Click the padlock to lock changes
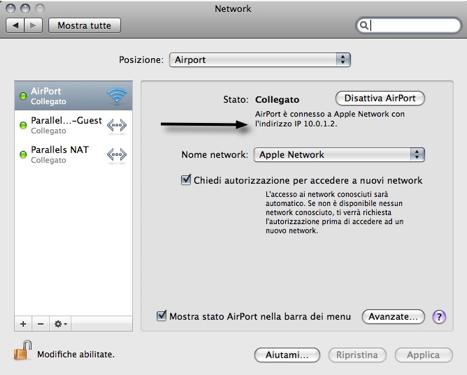 point(23,351)
